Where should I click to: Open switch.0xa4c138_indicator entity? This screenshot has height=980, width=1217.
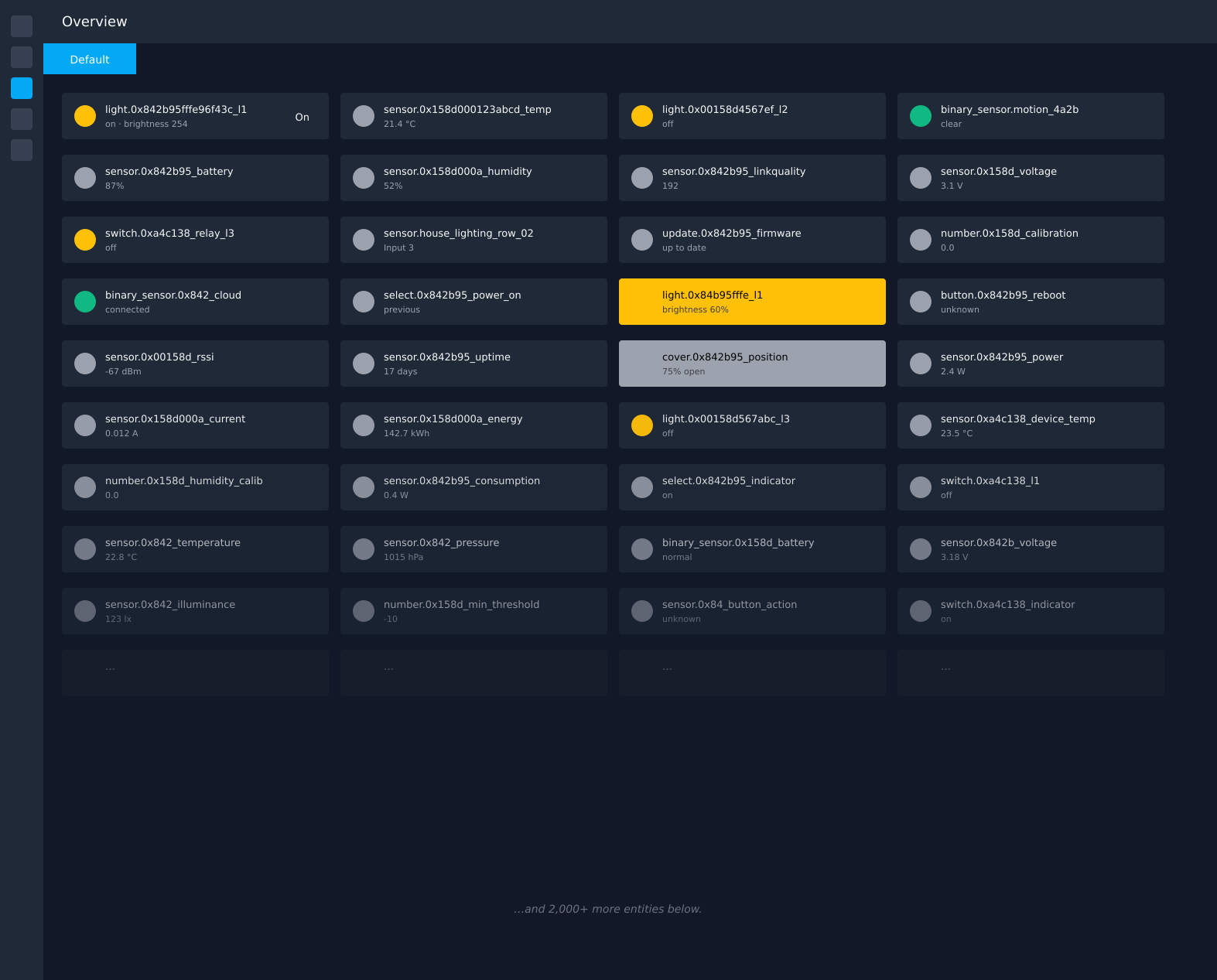1031,611
